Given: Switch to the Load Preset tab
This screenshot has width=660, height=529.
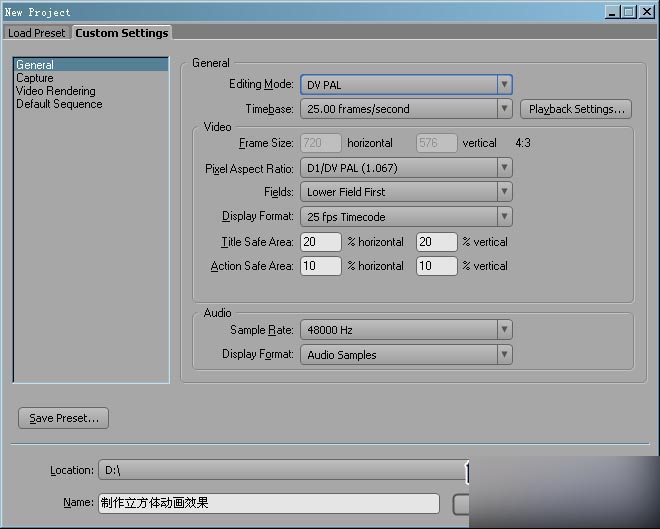Looking at the screenshot, I should pyautogui.click(x=36, y=33).
